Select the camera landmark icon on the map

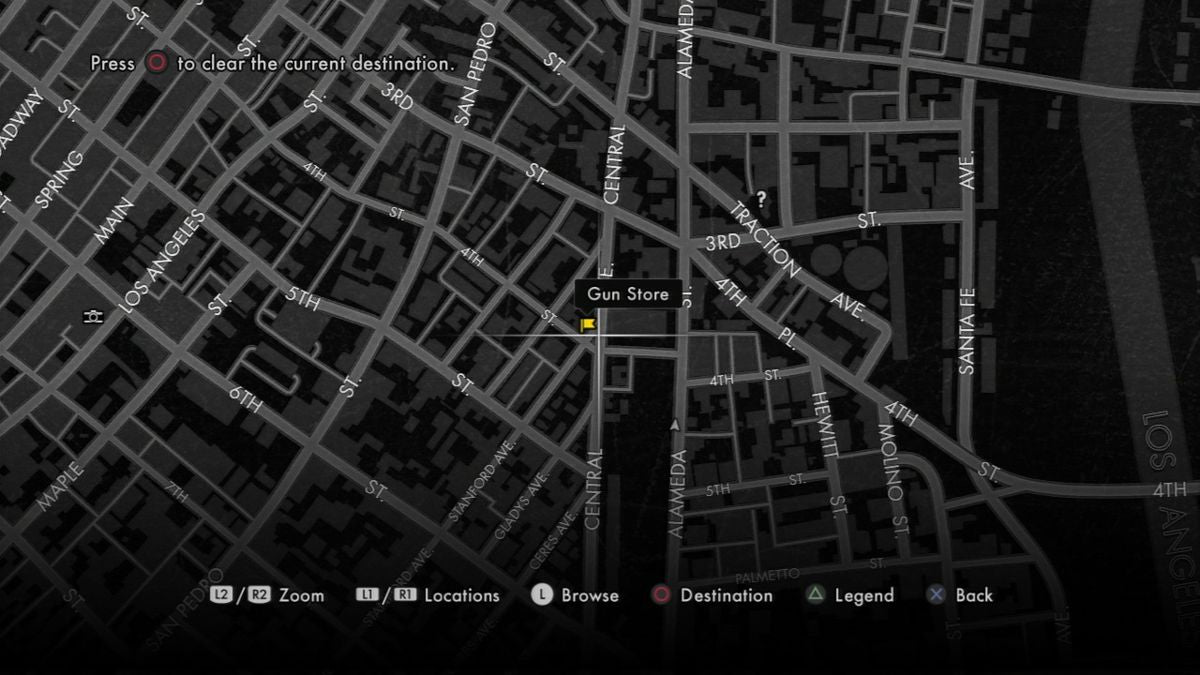point(93,317)
